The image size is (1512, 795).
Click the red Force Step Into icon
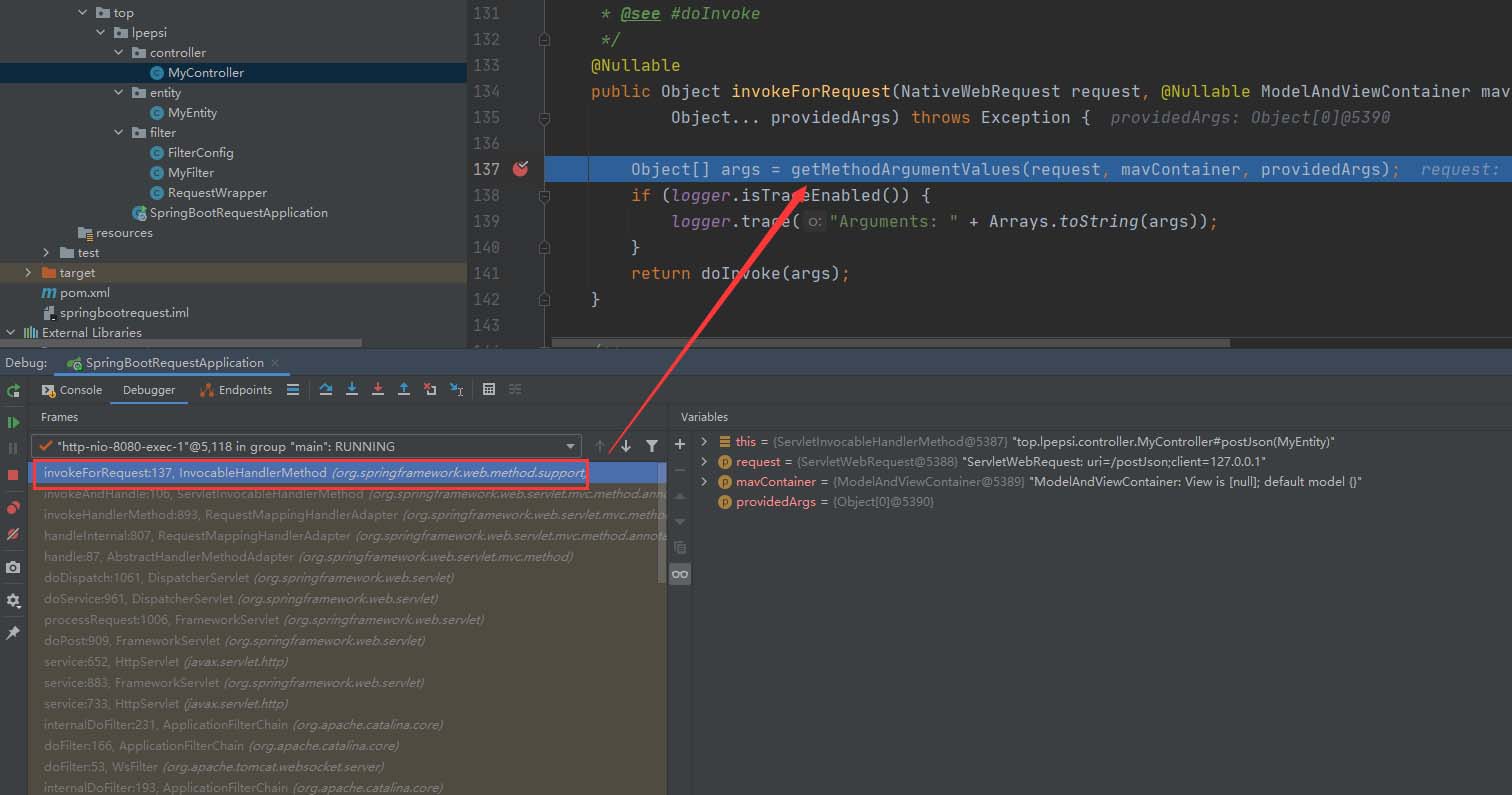(378, 390)
